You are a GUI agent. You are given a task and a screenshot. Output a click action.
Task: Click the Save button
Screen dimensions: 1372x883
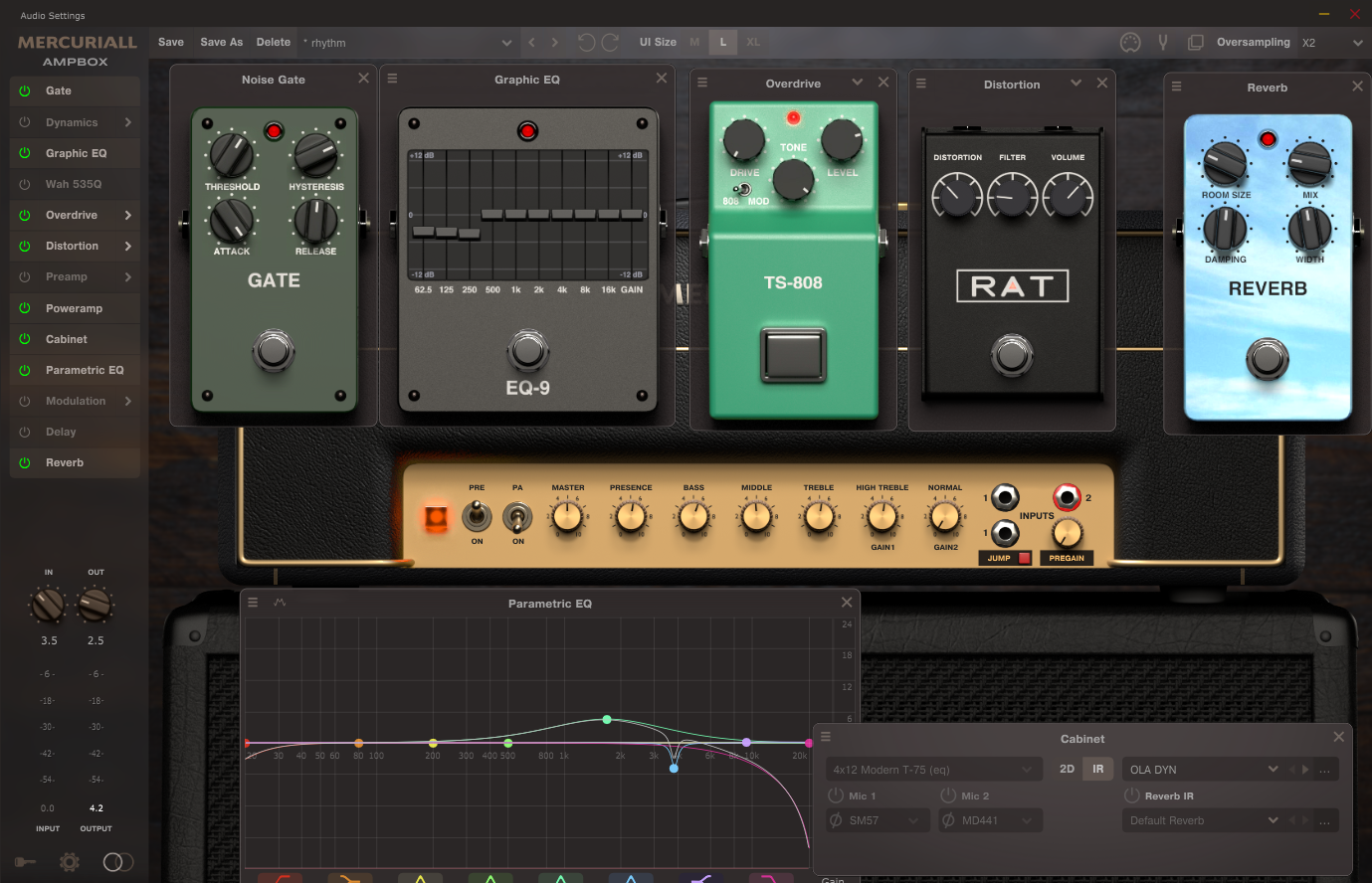[171, 42]
